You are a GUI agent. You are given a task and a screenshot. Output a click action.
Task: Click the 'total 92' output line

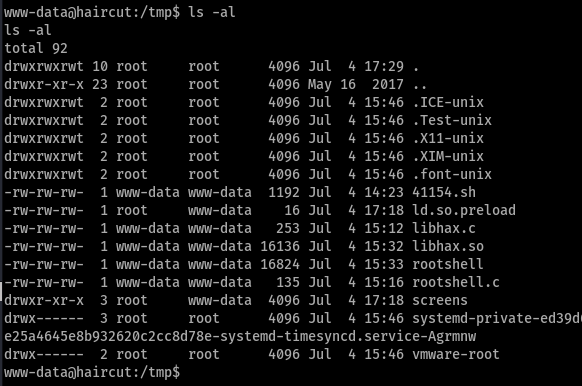36,48
